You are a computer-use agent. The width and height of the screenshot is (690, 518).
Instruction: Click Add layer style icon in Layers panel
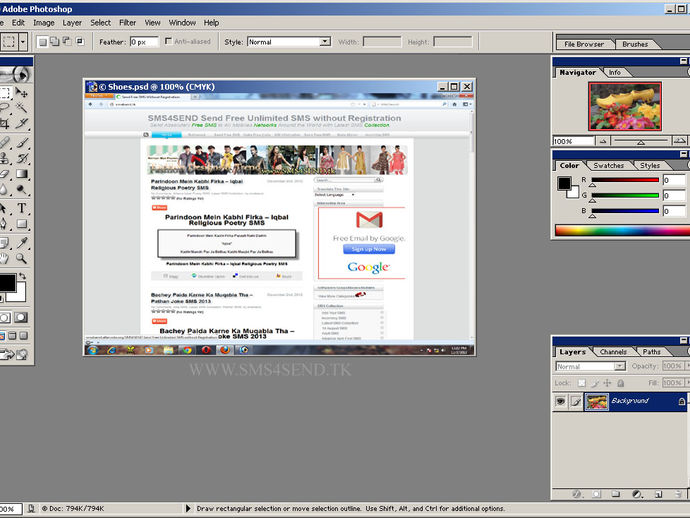[x=576, y=494]
